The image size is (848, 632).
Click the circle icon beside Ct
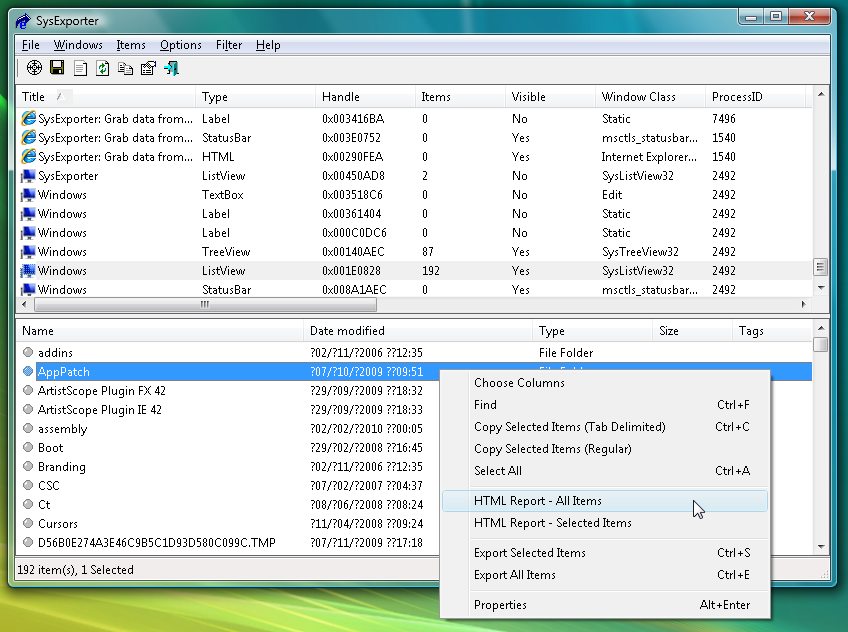tap(28, 504)
